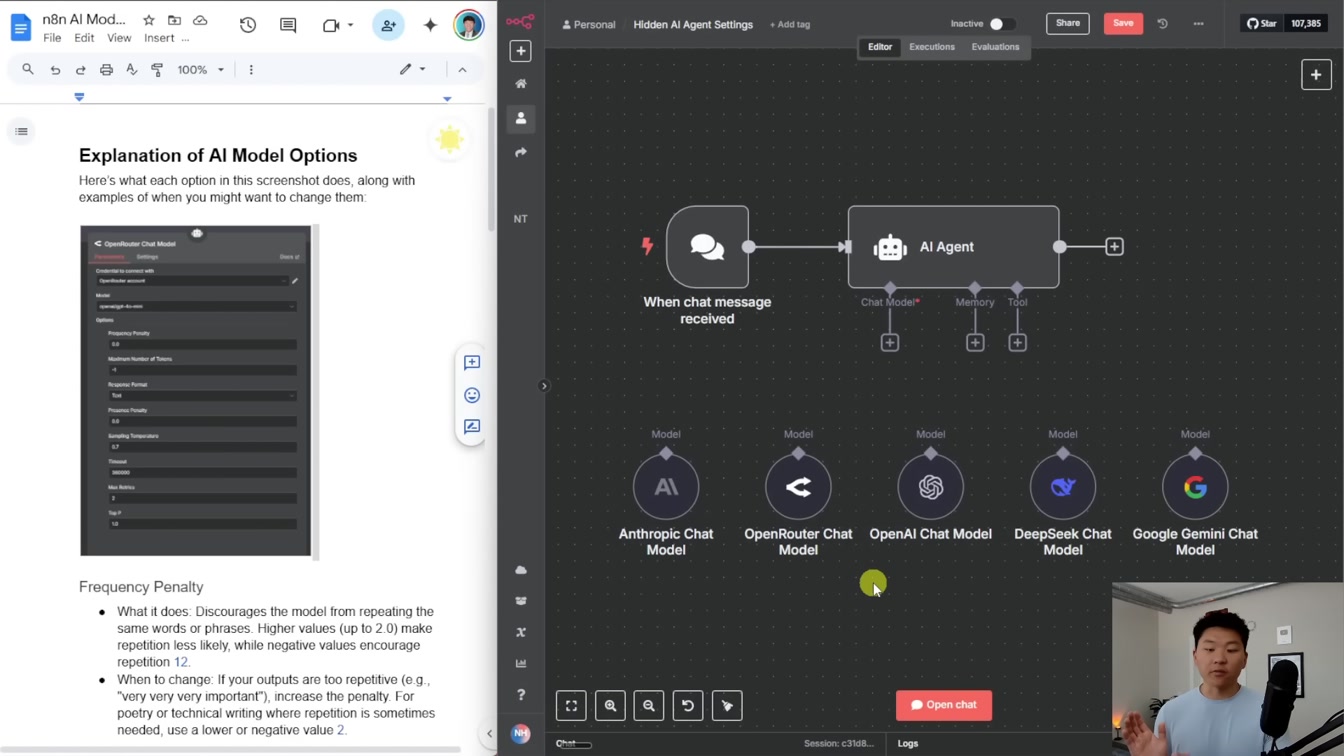The image size is (1344, 756).
Task: Open the File menu in Docs
Action: (52, 38)
